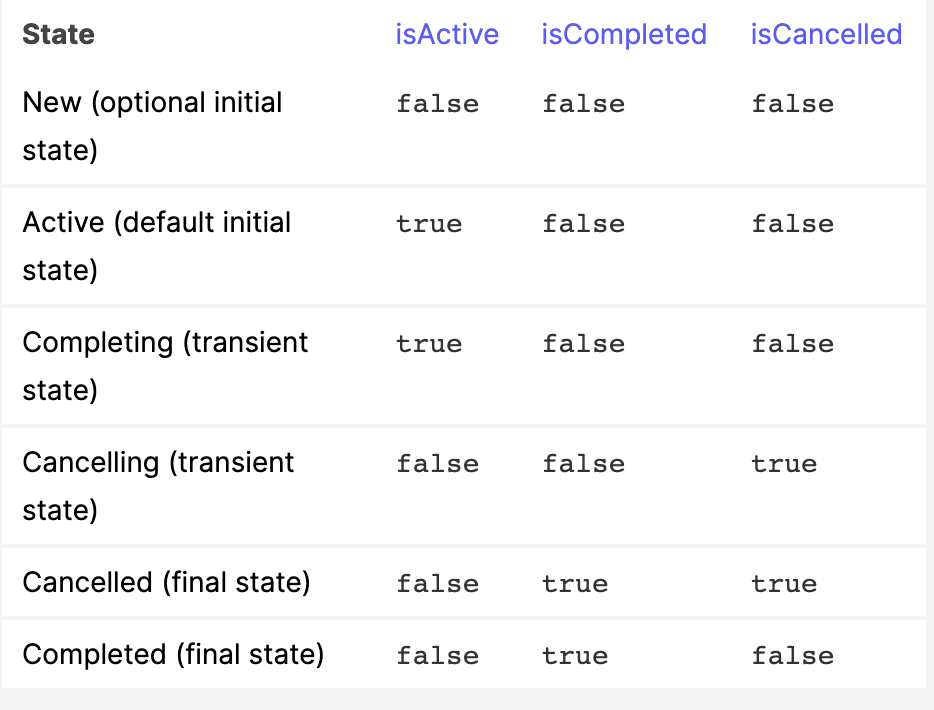Click the State column header
The image size is (934, 710).
58,34
